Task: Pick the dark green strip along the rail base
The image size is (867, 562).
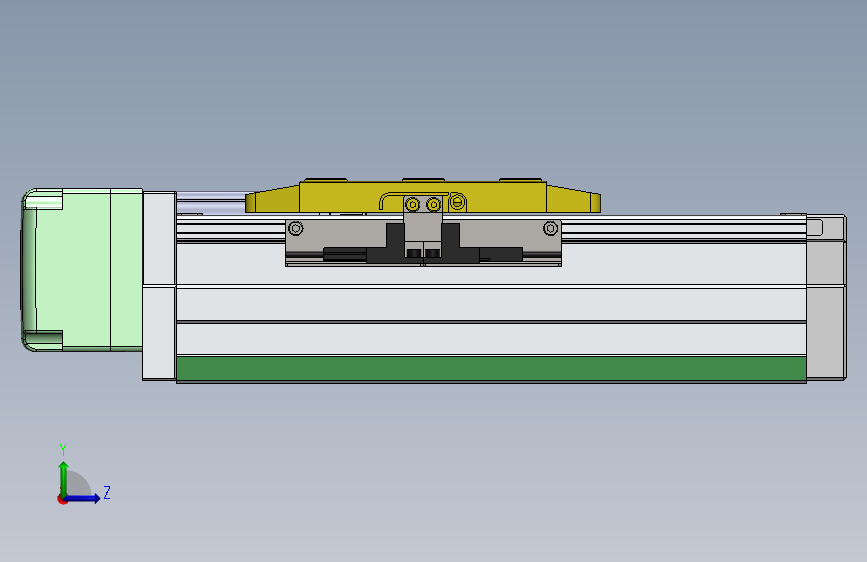Action: pos(491,368)
